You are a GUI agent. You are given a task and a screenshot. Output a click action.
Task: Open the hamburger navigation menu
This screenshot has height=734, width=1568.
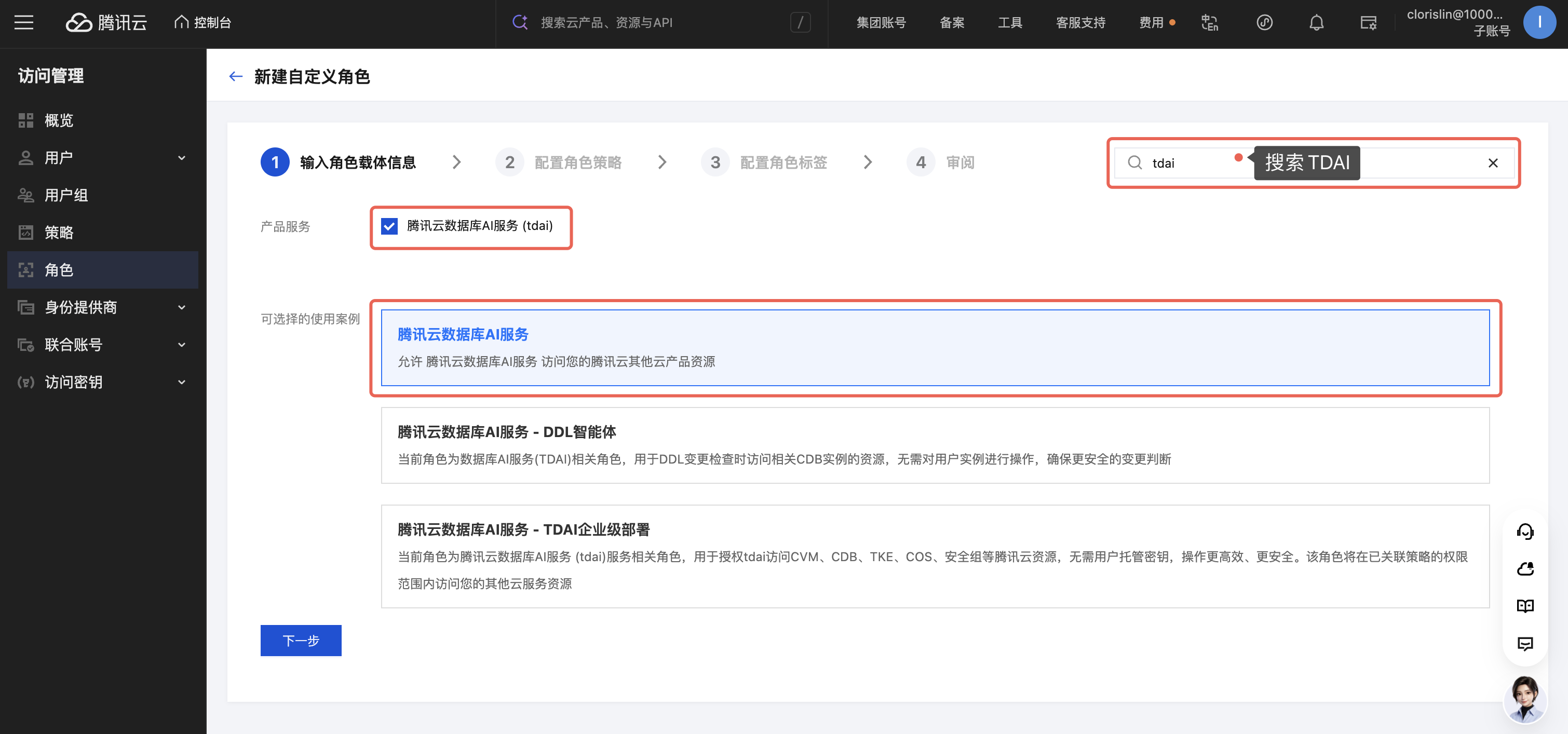click(x=24, y=22)
